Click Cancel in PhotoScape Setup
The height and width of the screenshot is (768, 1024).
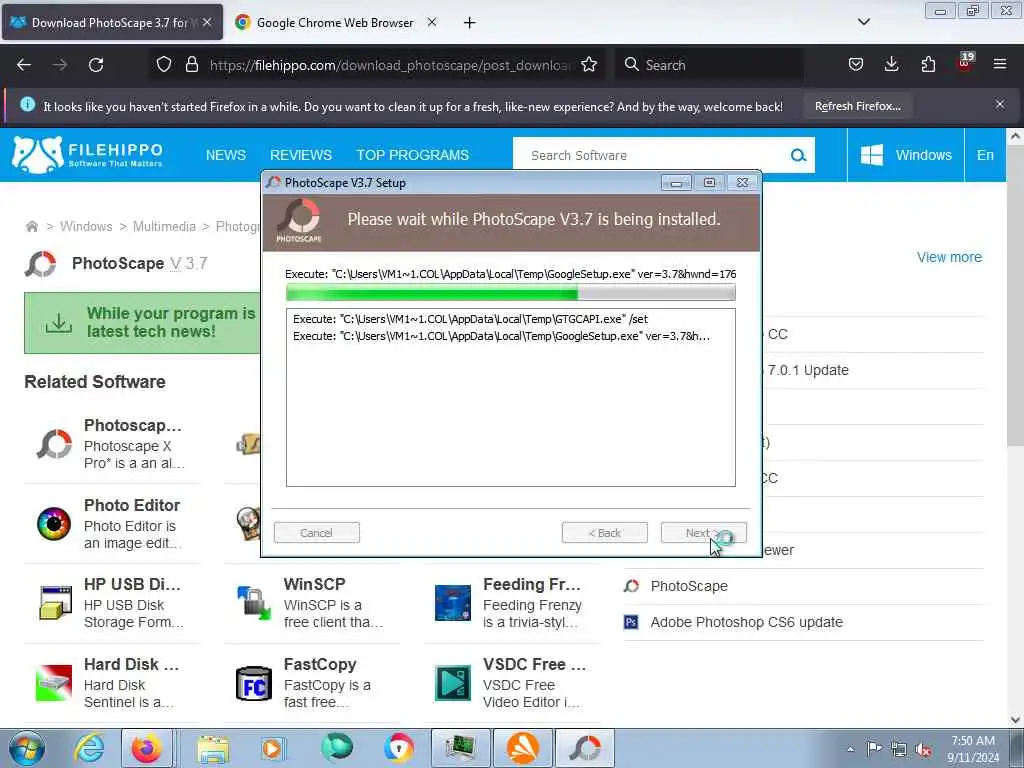click(317, 533)
